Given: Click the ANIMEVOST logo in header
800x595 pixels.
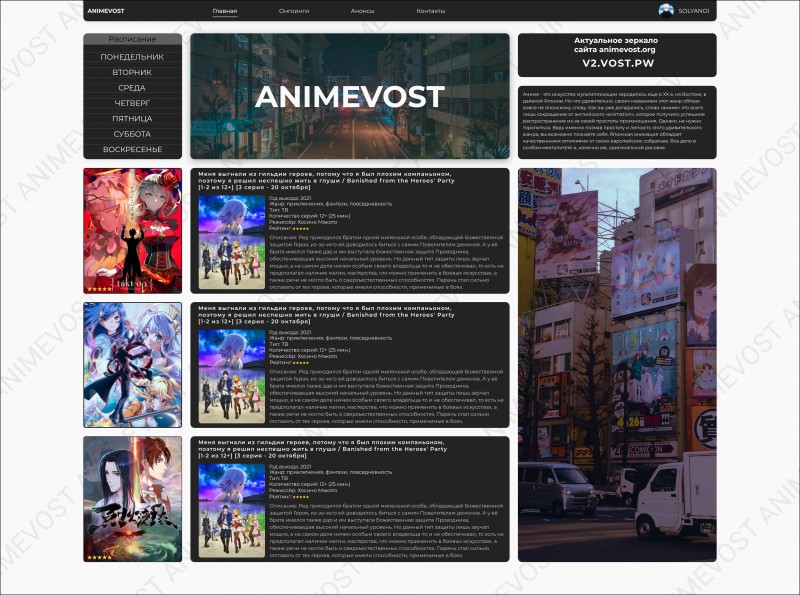Looking at the screenshot, I should [x=106, y=11].
